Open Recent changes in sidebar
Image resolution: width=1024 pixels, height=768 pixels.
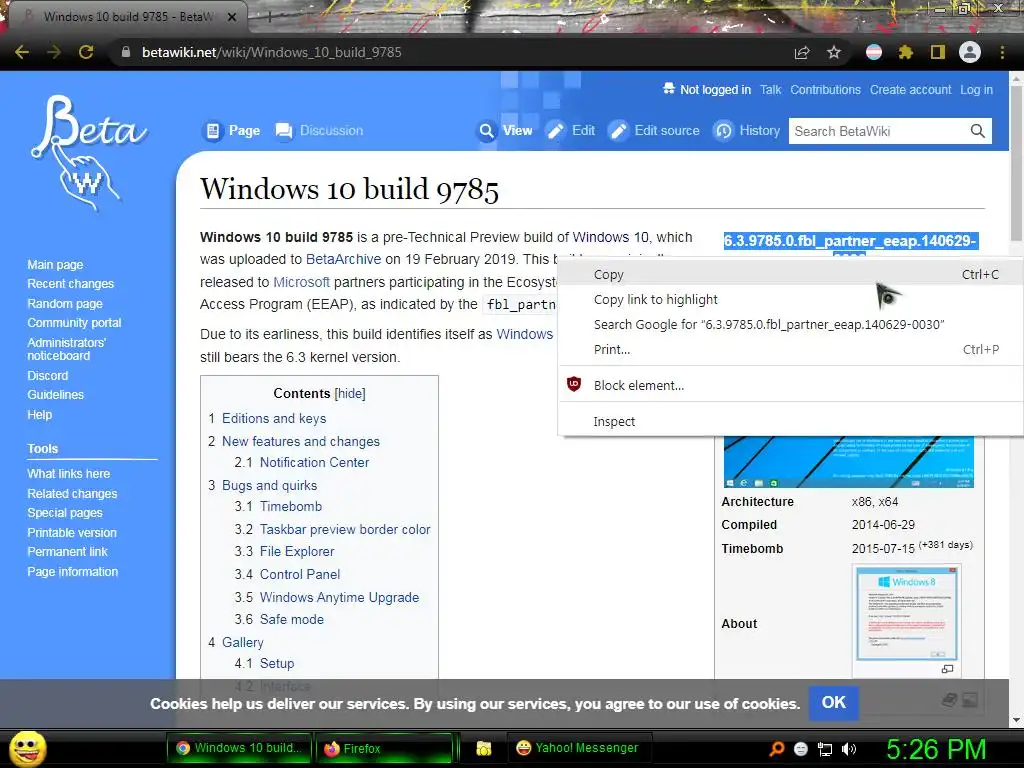point(71,283)
